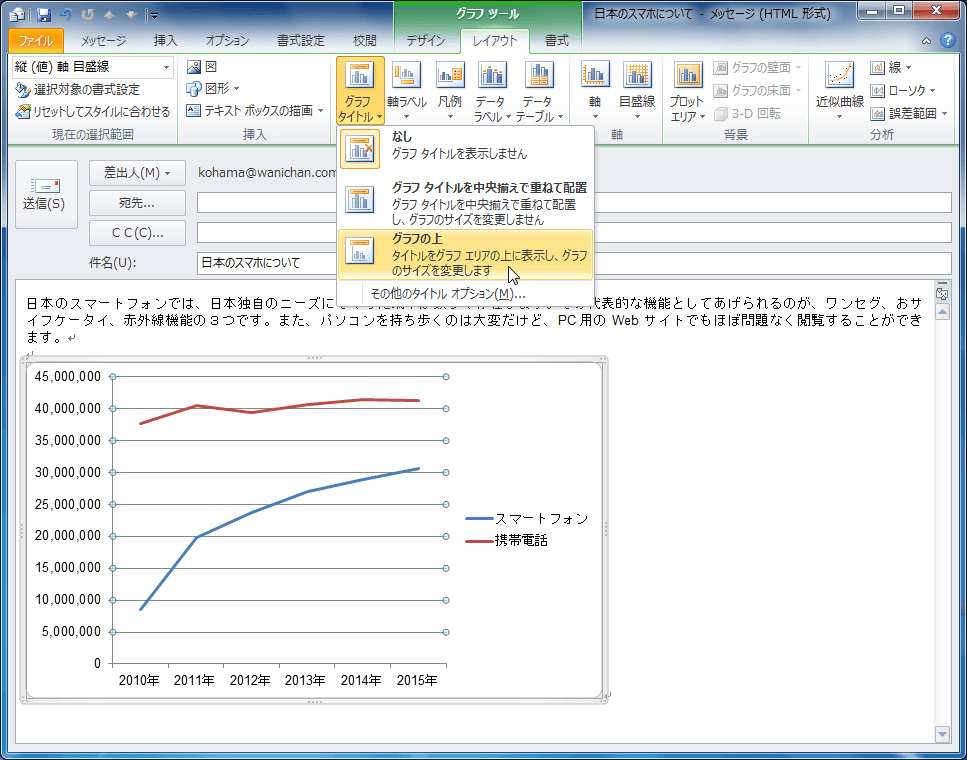Click the Redo icon in quick access toolbar
This screenshot has width=967, height=760.
88,14
